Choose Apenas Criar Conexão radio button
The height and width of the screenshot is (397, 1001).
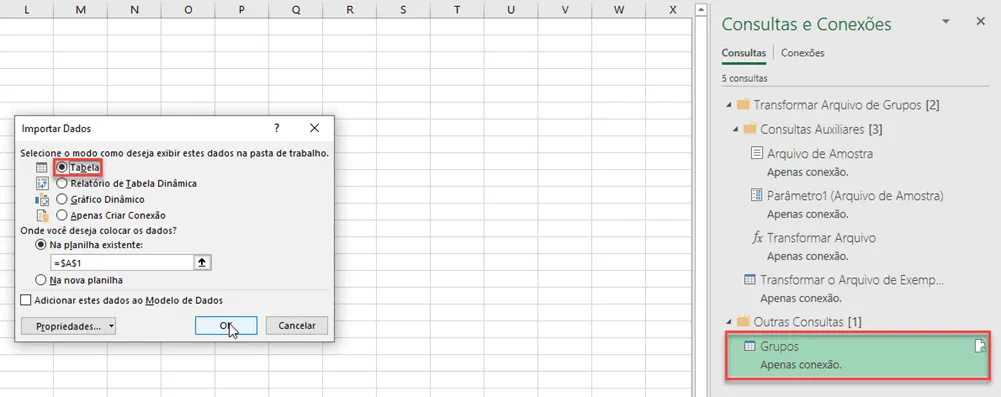[x=62, y=216]
